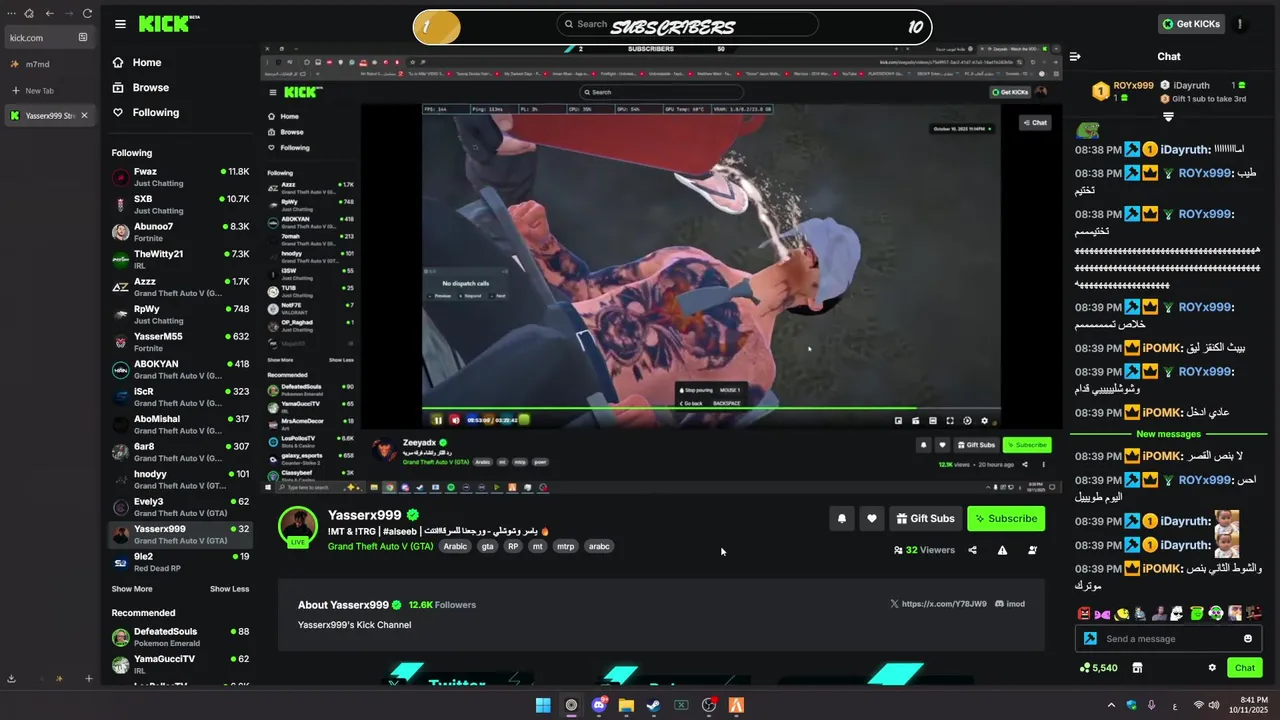This screenshot has width=1280, height=720.
Task: Open Browse in the sidebar
Action: coord(150,87)
